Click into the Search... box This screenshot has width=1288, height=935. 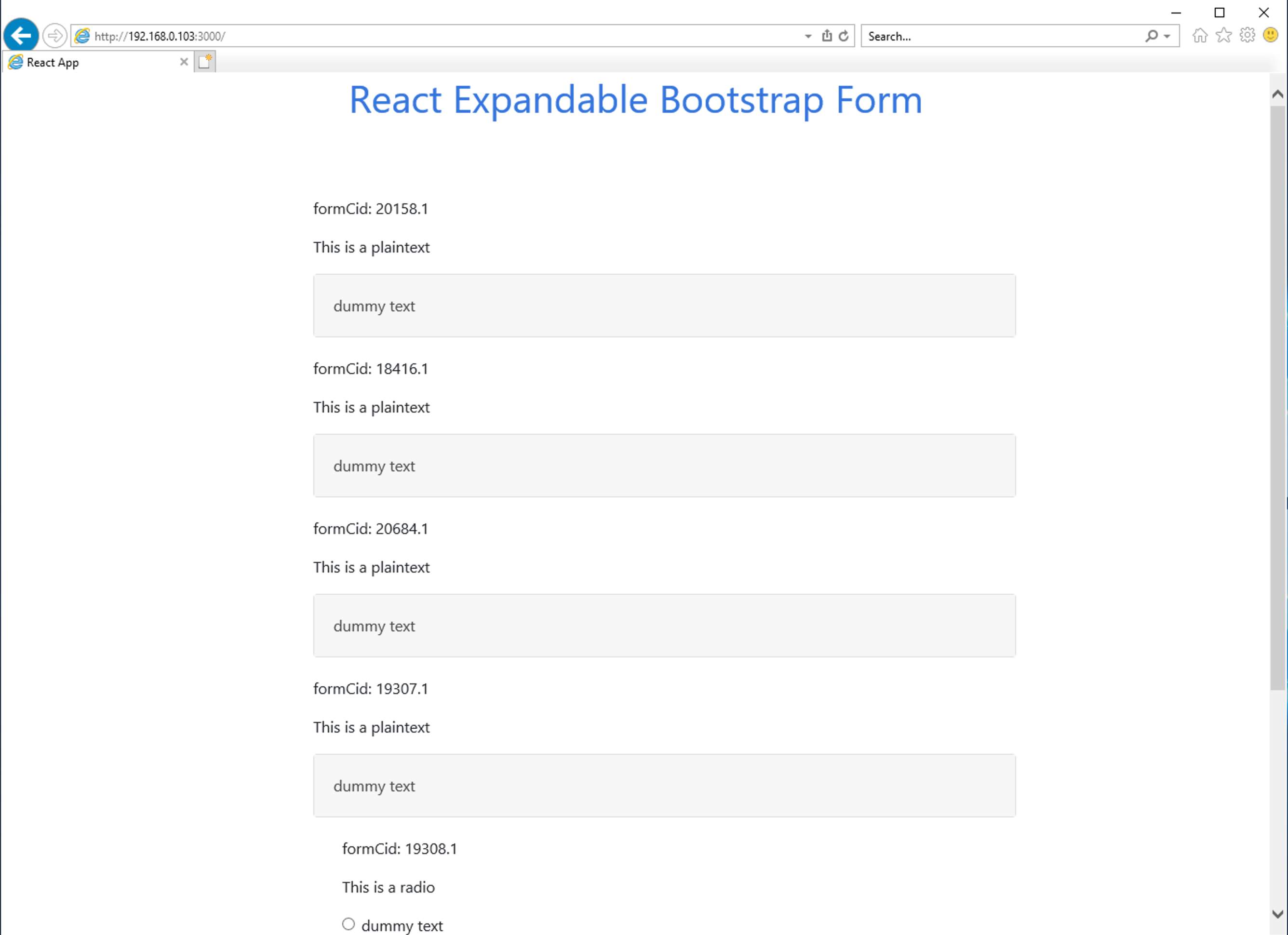(x=1000, y=36)
